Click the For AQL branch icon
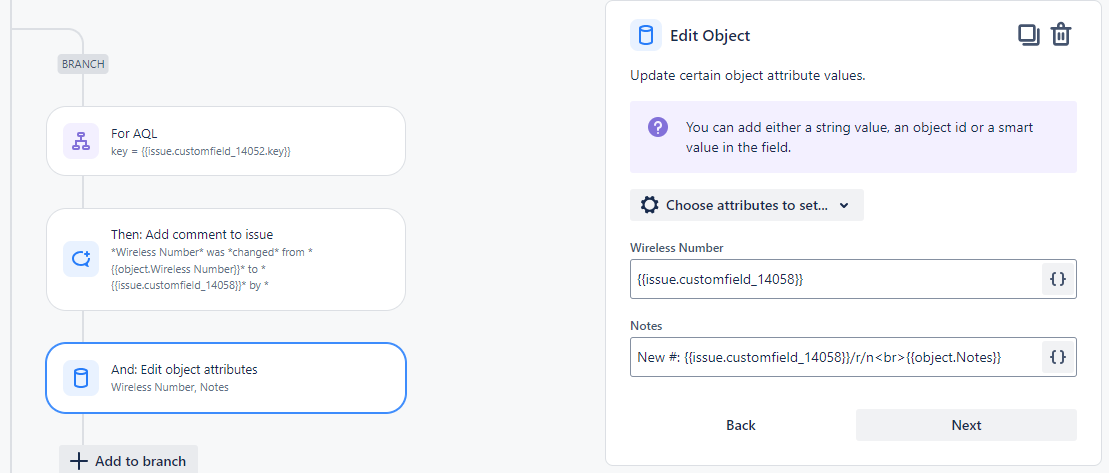The height and width of the screenshot is (473, 1109). point(80,141)
